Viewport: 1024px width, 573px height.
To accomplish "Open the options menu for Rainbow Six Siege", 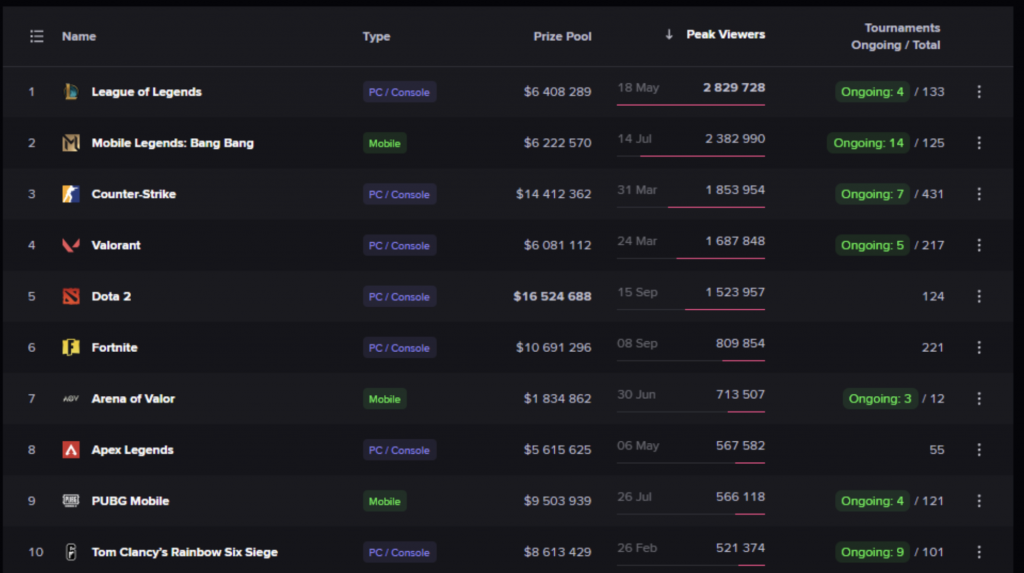I will (979, 552).
